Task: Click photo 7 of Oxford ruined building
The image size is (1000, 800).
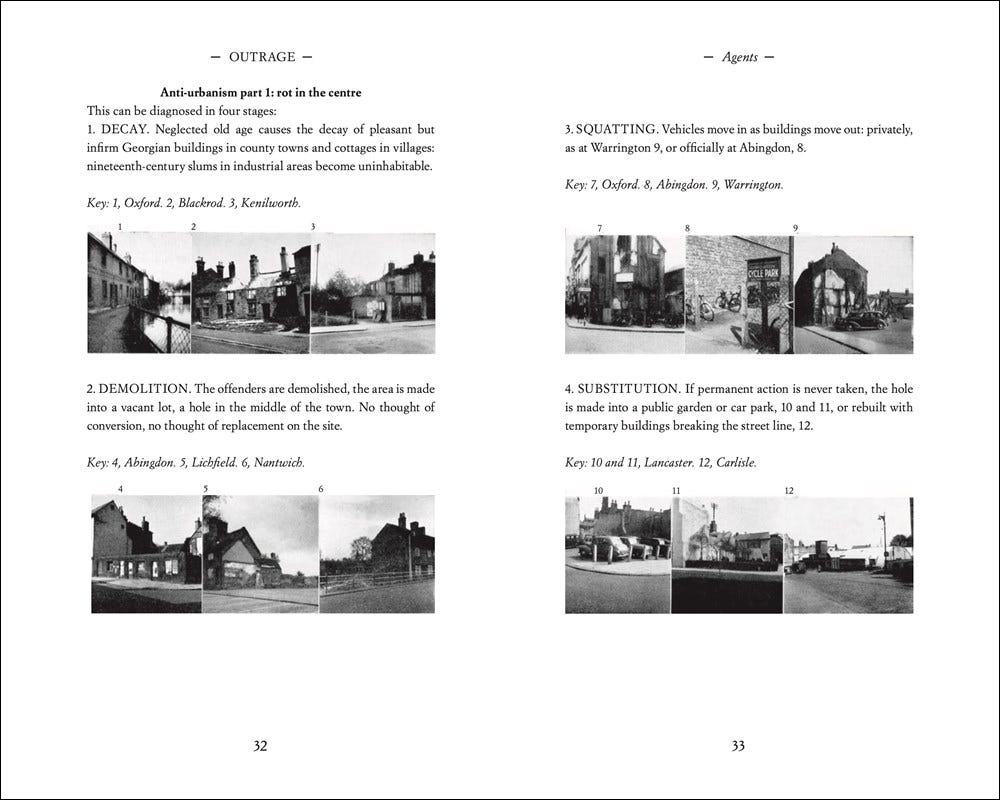Action: (625, 295)
